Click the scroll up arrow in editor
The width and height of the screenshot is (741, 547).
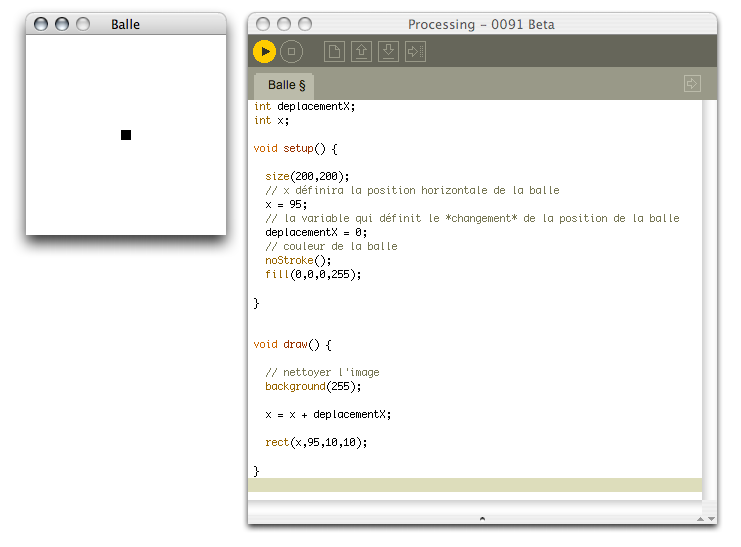(x=698, y=518)
